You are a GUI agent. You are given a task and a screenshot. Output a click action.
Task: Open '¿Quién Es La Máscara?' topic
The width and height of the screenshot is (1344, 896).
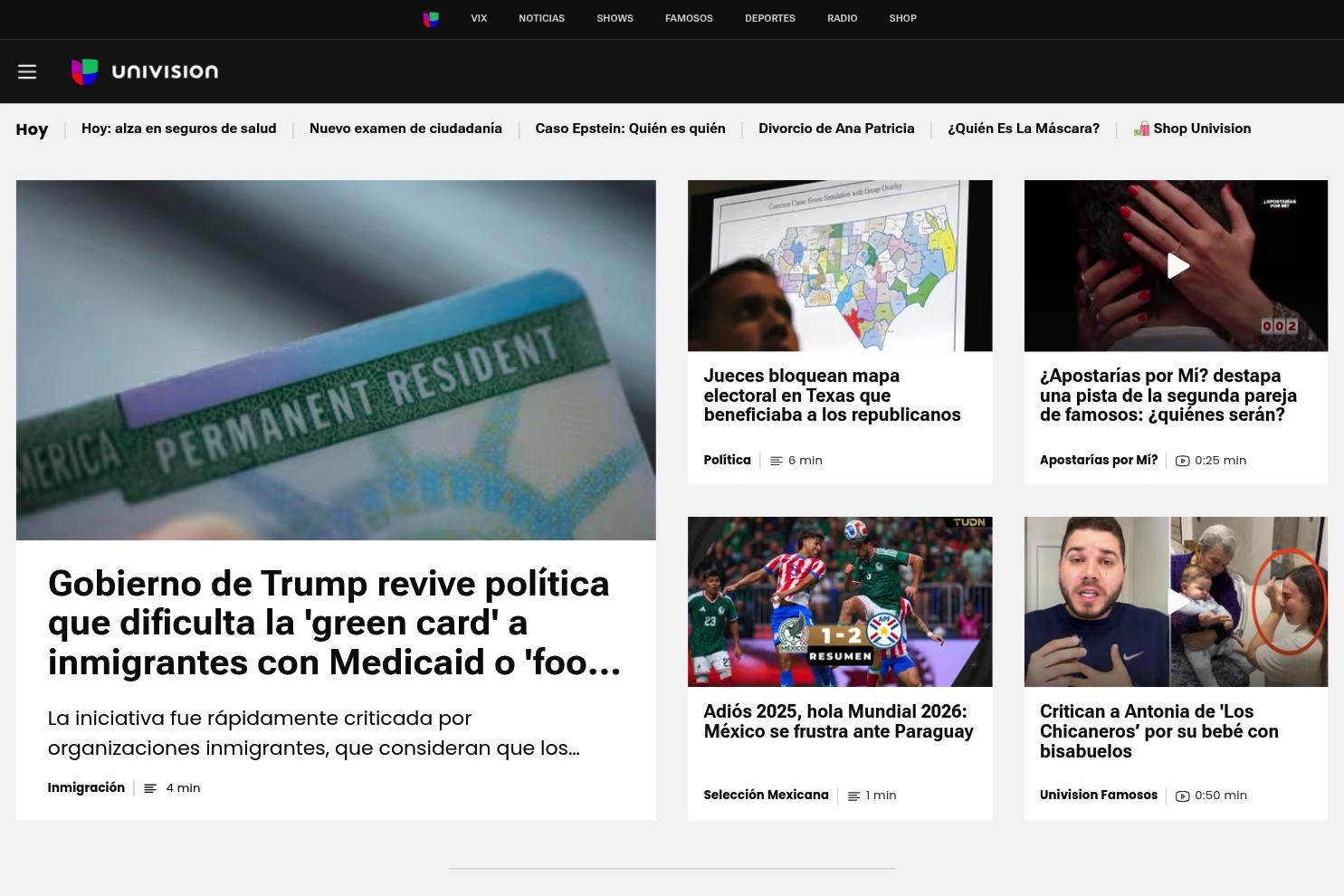coord(1024,129)
